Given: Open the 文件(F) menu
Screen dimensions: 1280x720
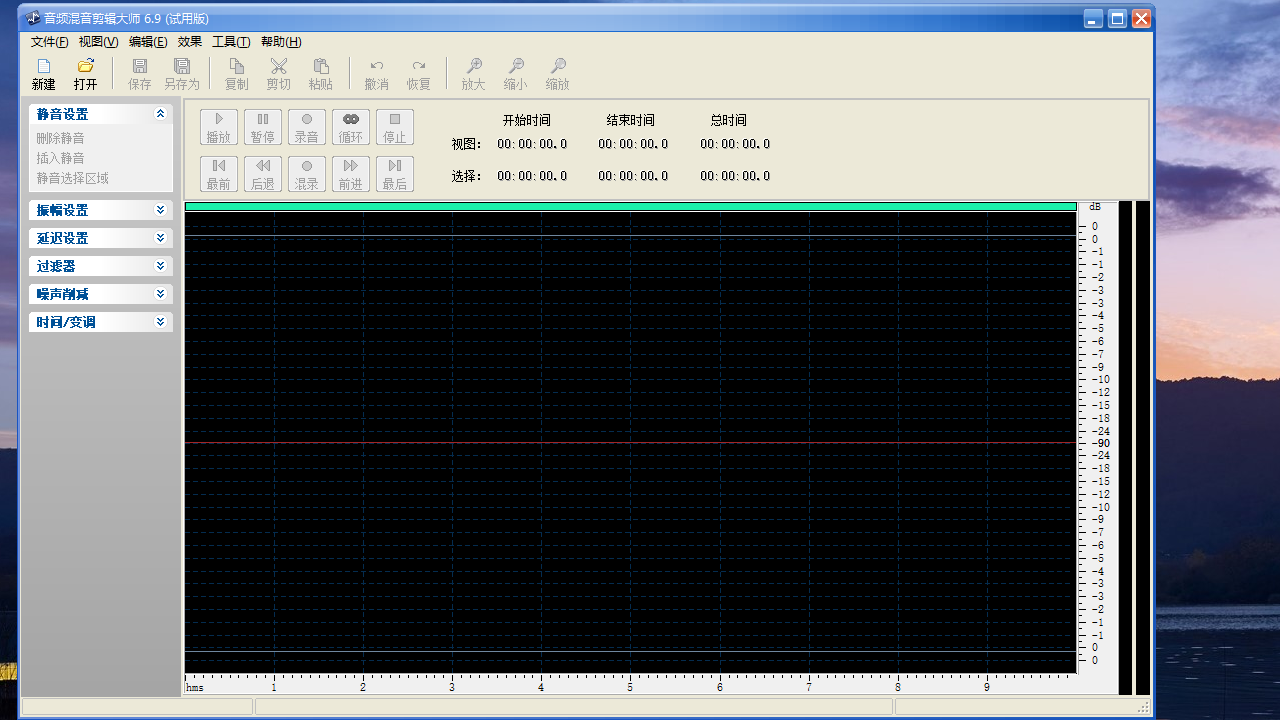Looking at the screenshot, I should click(49, 42).
